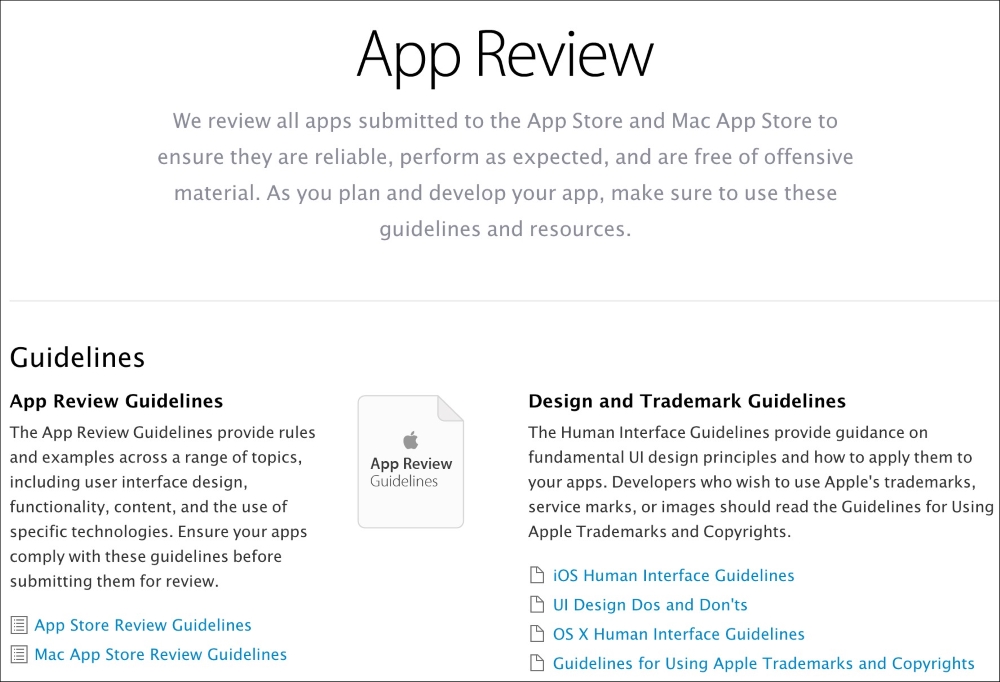This screenshot has height=682, width=1000.
Task: Click the page icon beside UI Design Dos and Don'ts
Action: pos(537,605)
